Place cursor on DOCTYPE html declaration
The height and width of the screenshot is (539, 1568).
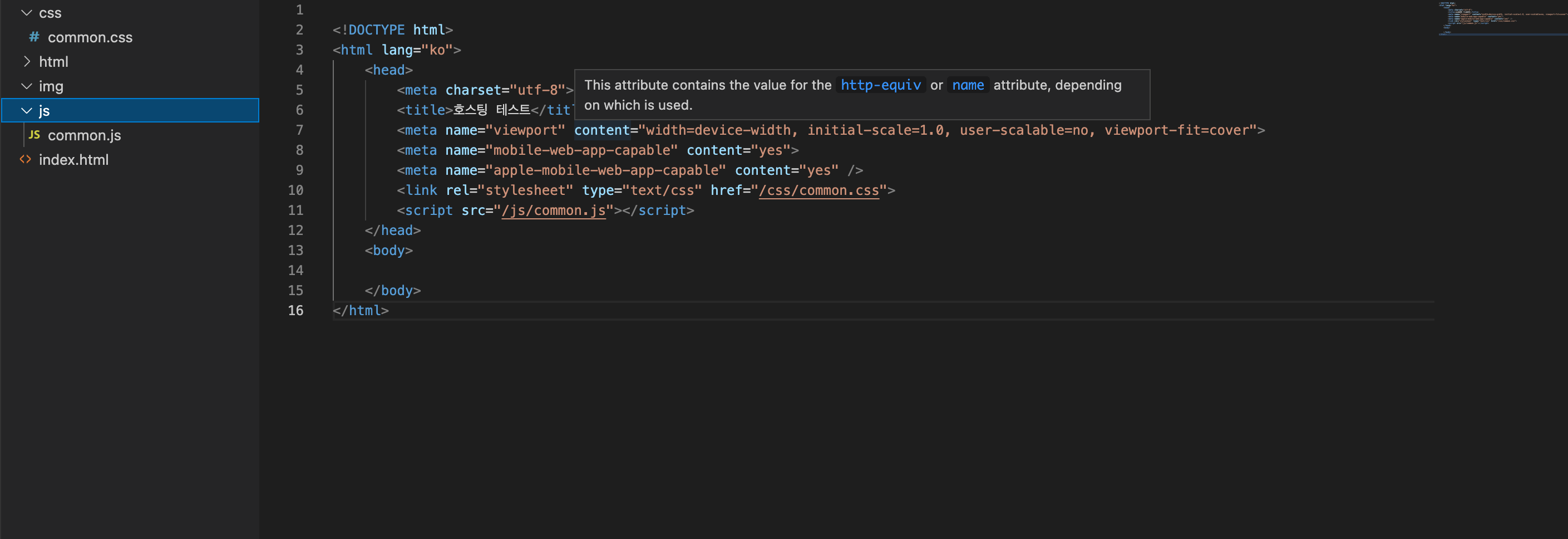pyautogui.click(x=393, y=30)
